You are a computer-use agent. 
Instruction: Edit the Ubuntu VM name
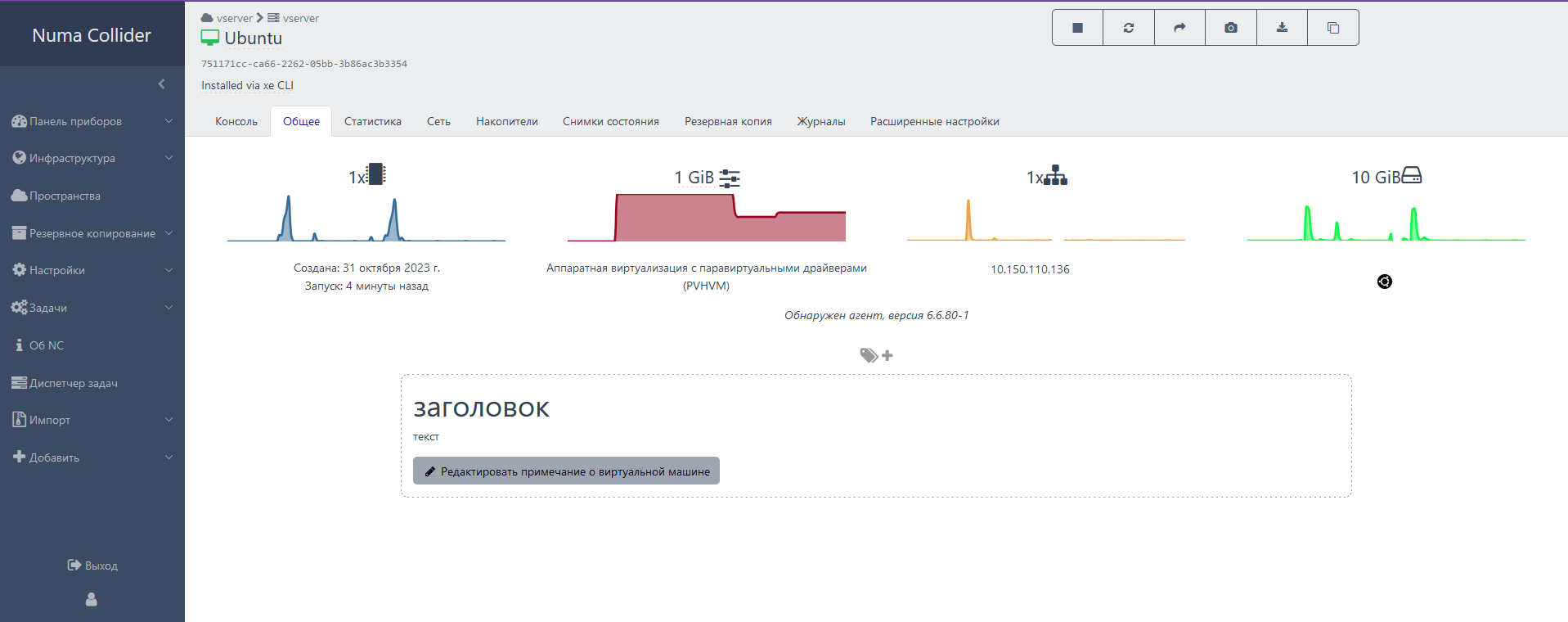[x=254, y=38]
